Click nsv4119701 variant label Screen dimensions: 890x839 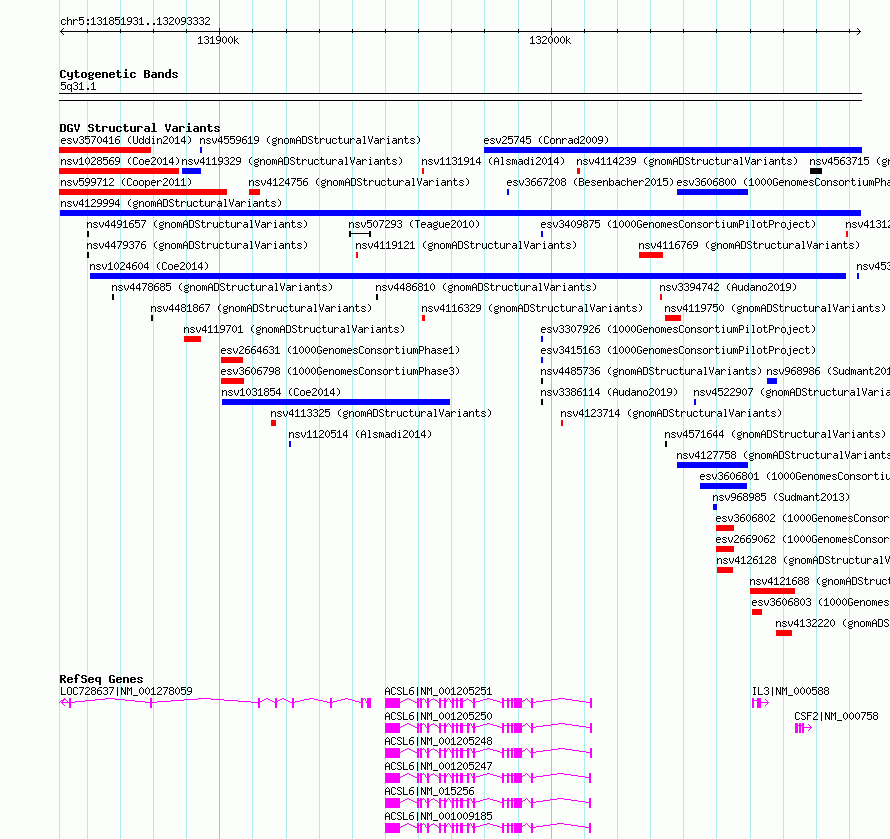[x=294, y=329]
